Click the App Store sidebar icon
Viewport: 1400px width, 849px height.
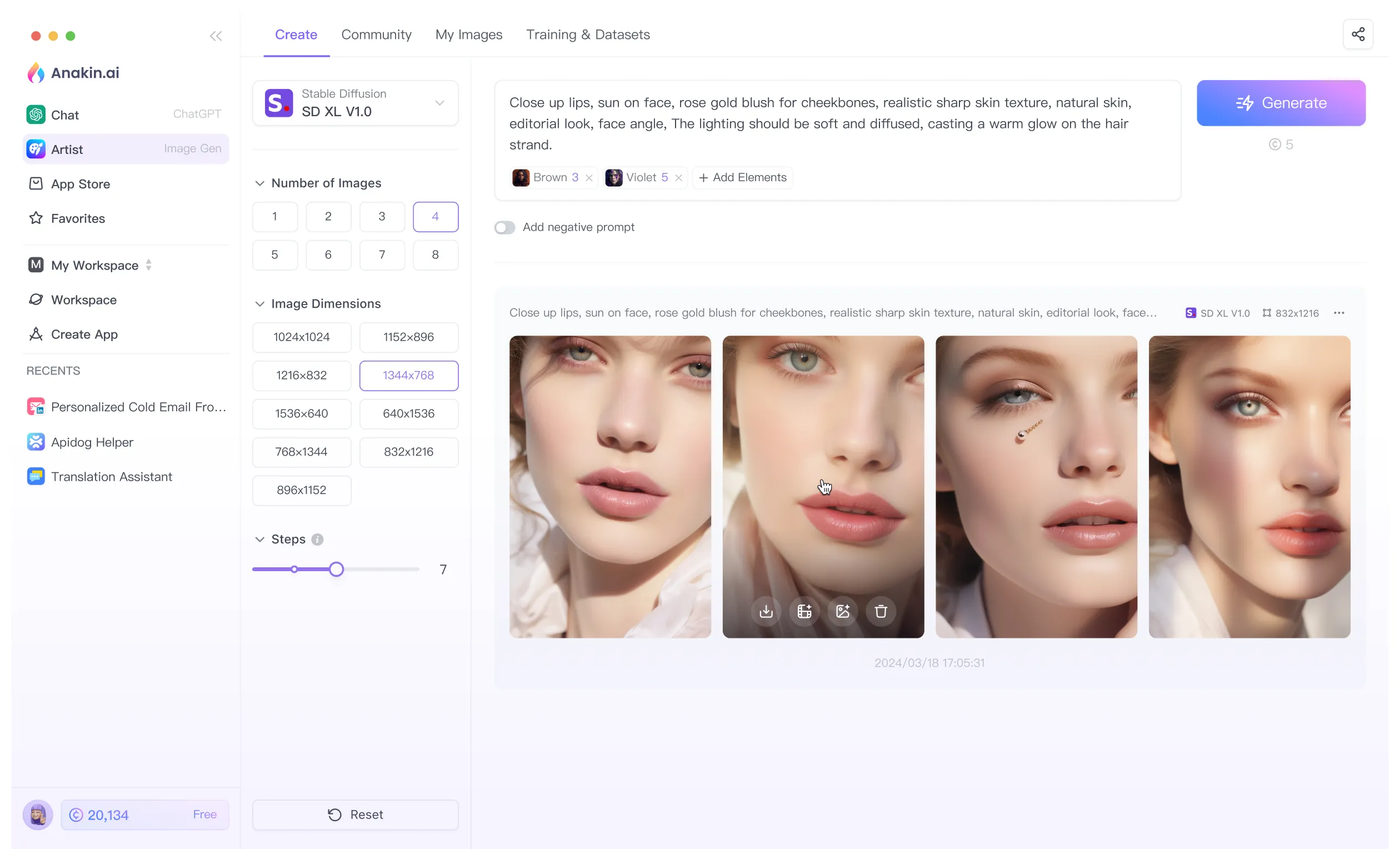(x=36, y=183)
